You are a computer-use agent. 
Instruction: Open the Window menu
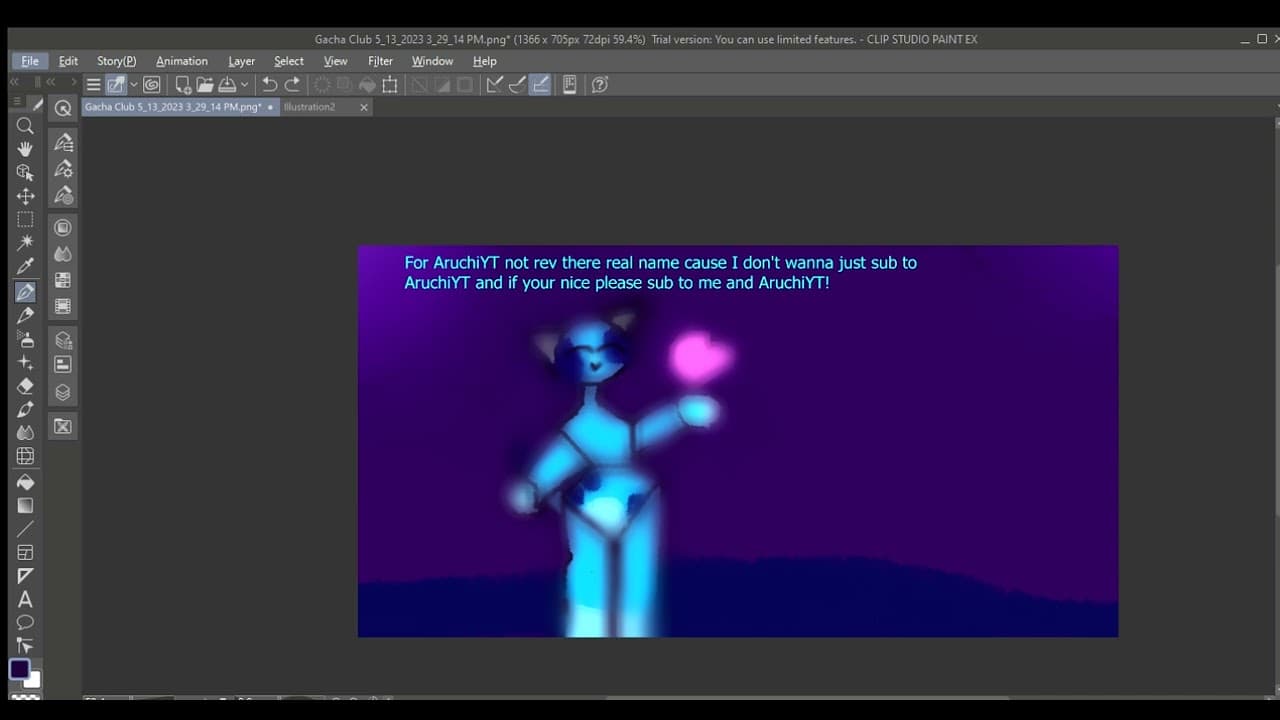tap(432, 61)
